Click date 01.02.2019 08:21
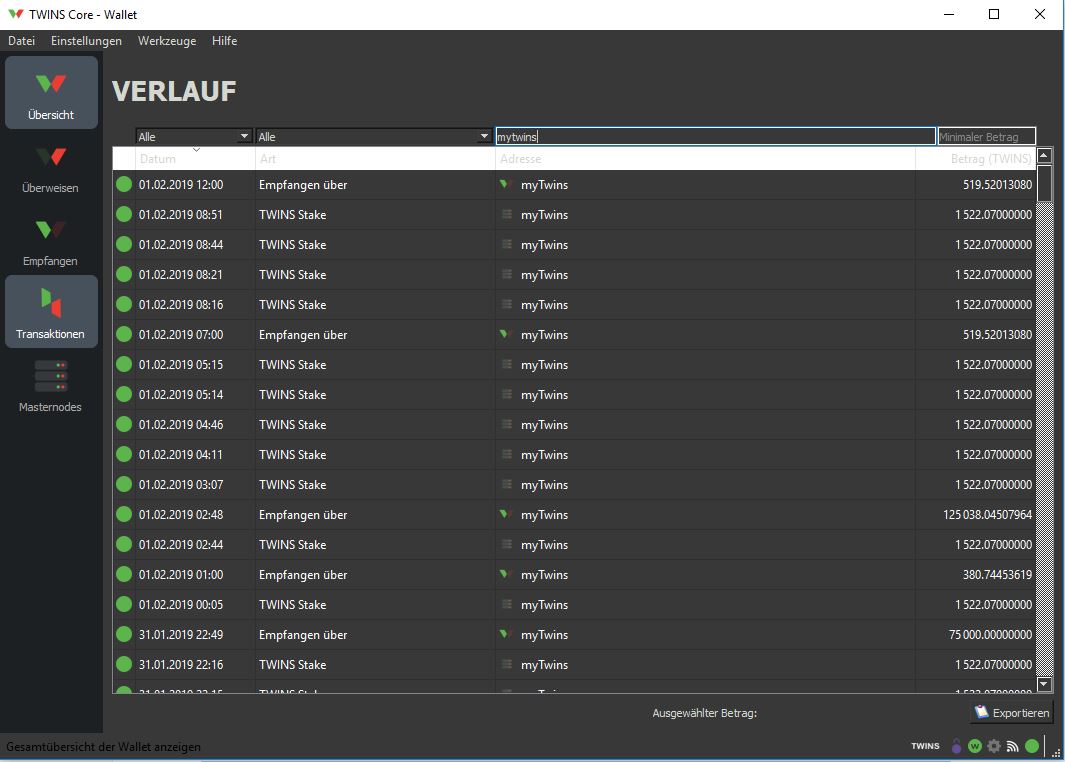 click(x=181, y=274)
